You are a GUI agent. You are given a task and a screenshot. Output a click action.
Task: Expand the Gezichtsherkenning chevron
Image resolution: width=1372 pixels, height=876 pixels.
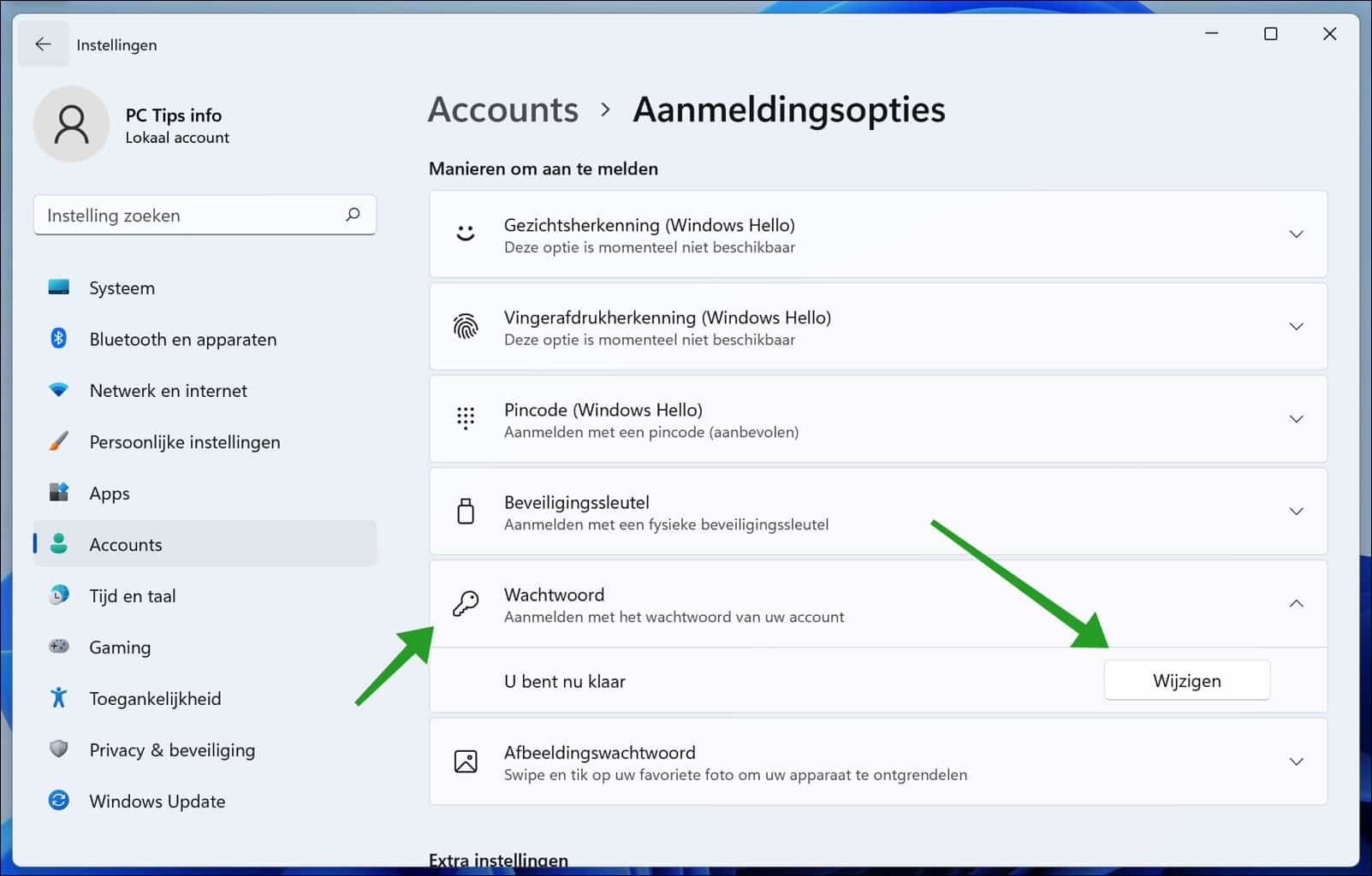click(x=1297, y=234)
